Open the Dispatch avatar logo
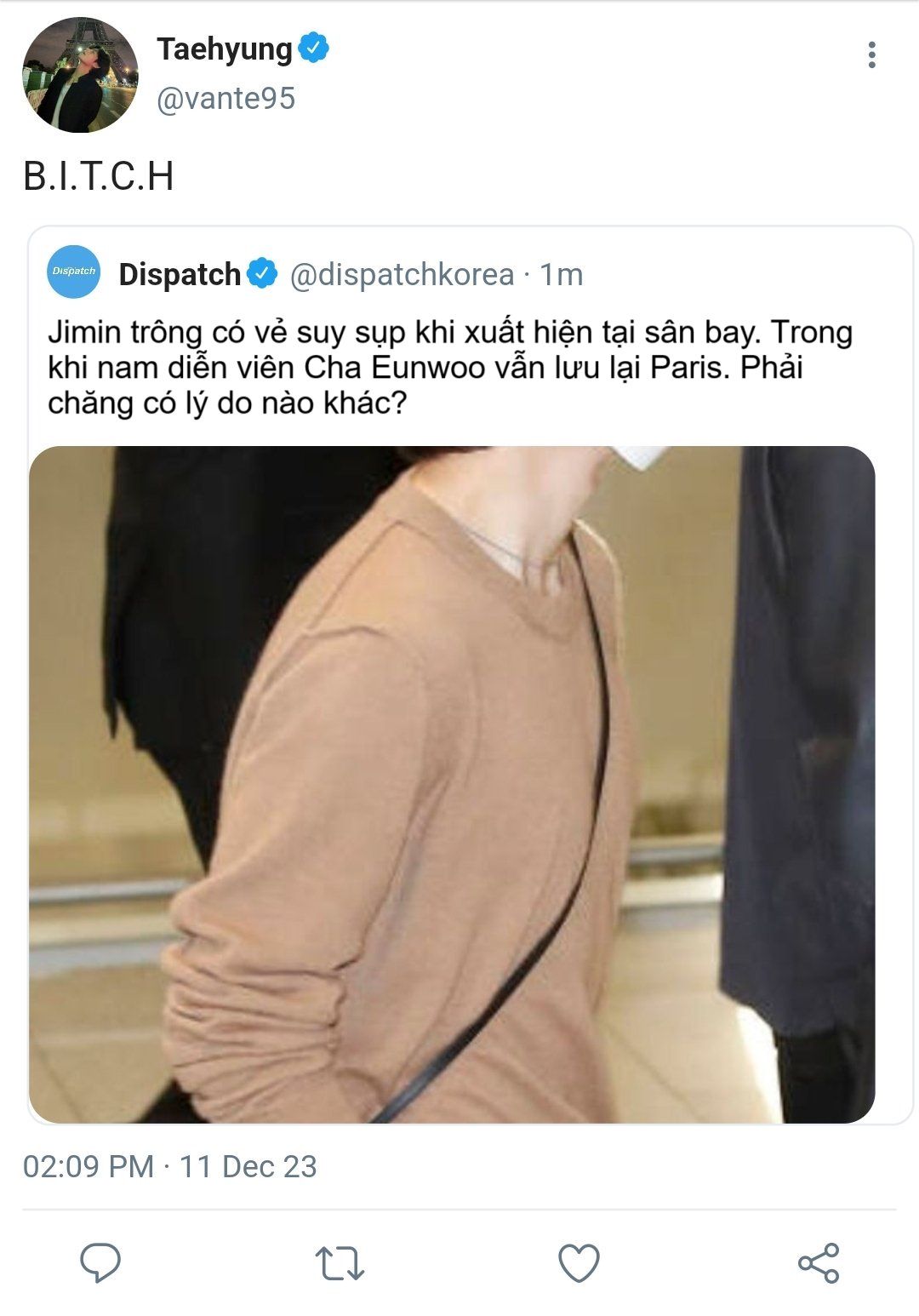Viewport: 919px width, 1316px height. click(x=74, y=272)
